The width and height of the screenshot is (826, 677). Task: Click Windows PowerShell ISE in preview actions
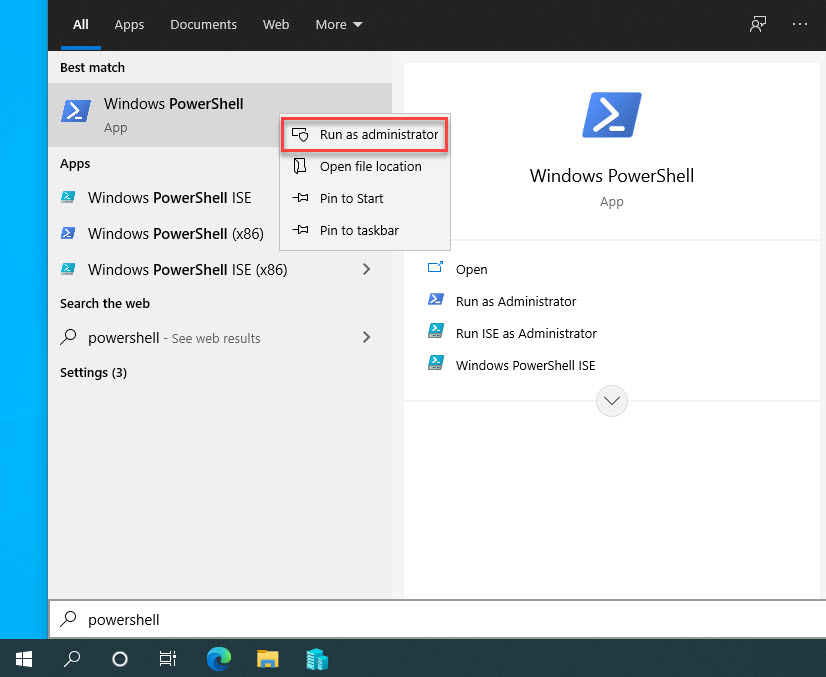525,366
